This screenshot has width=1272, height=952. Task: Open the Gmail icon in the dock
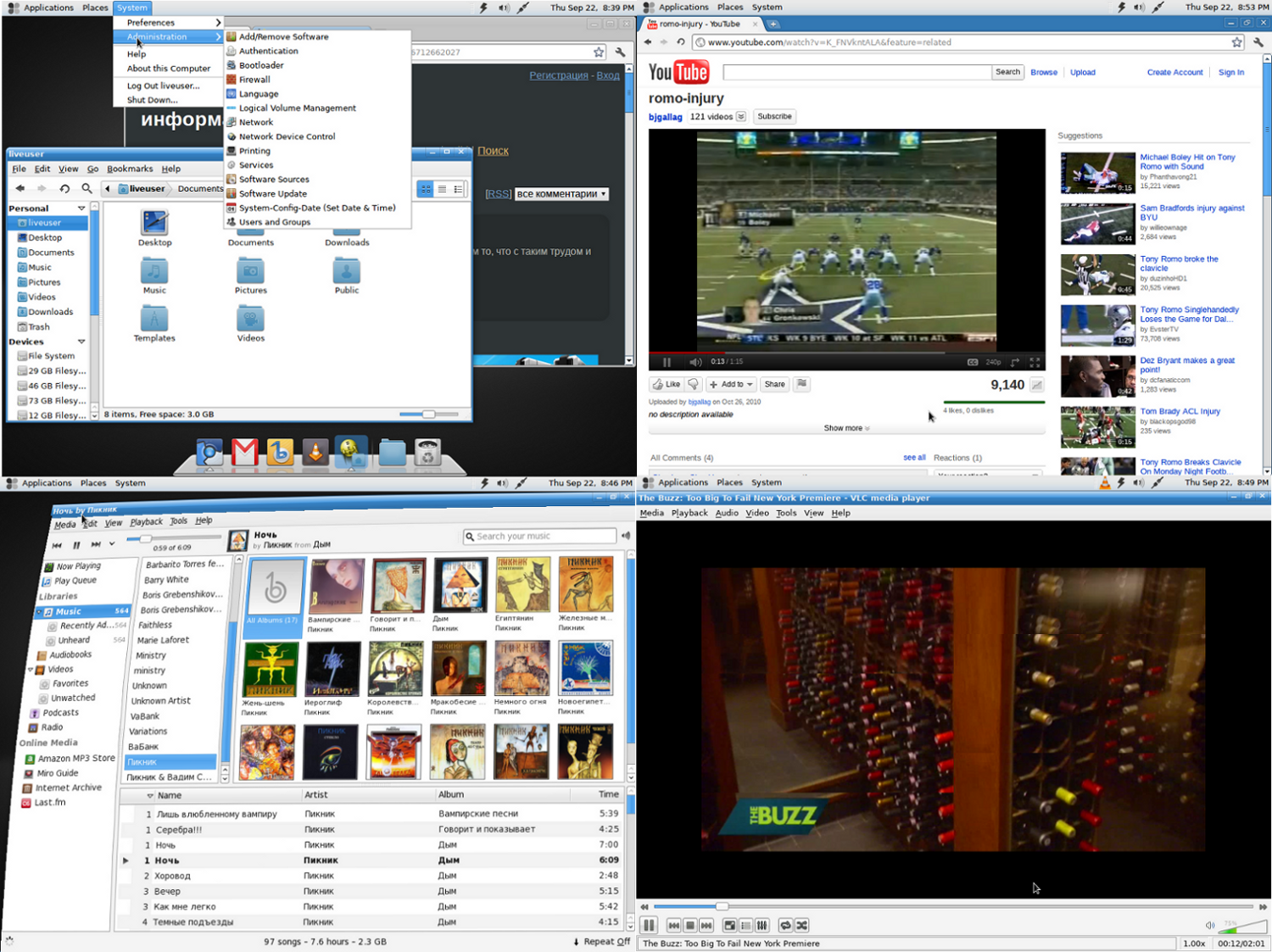click(x=245, y=453)
